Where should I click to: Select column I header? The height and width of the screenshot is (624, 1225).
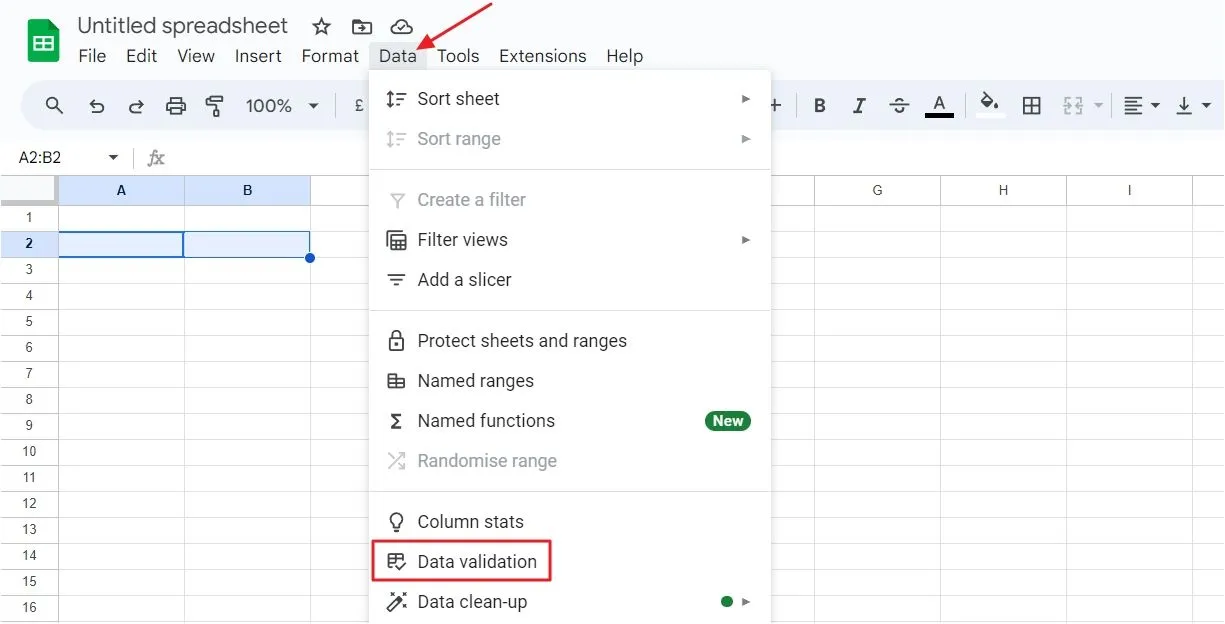(x=1129, y=190)
